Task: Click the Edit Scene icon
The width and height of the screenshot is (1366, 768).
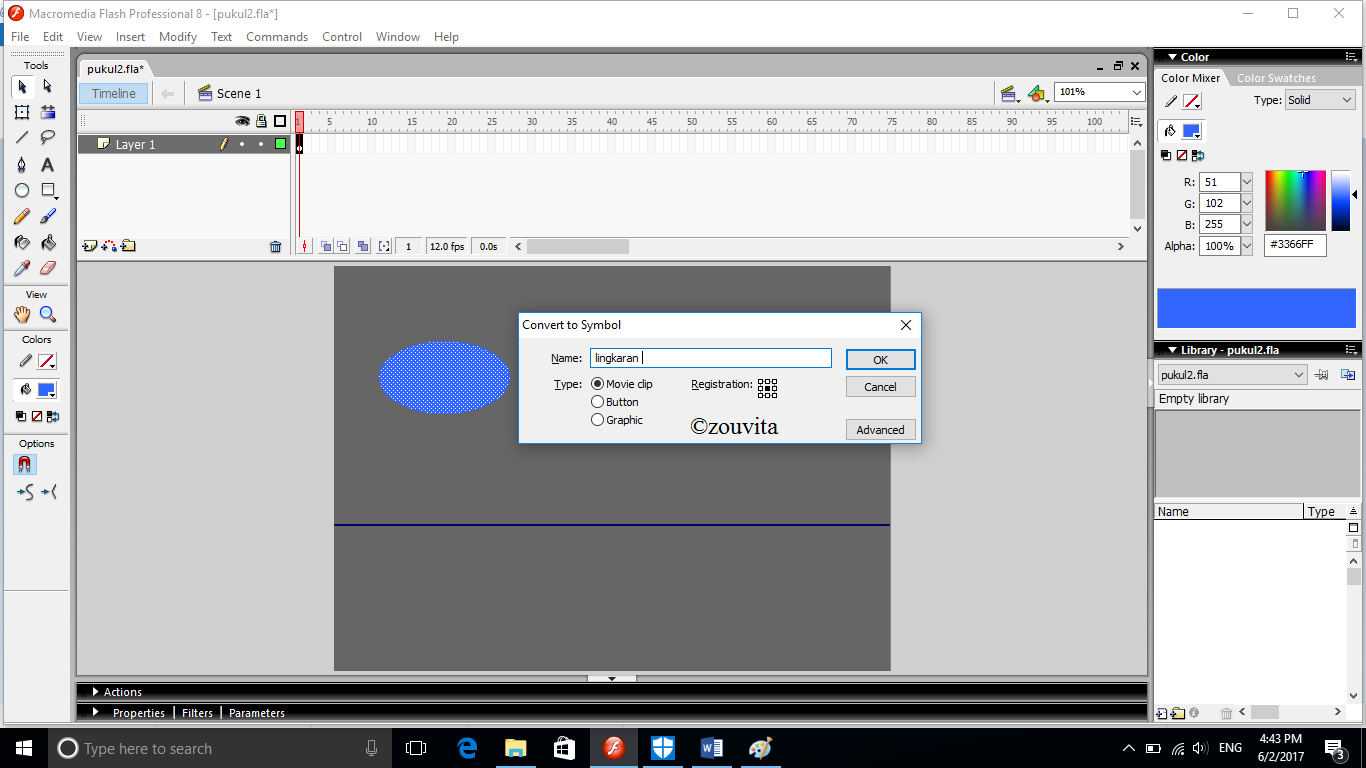Action: [x=1010, y=94]
